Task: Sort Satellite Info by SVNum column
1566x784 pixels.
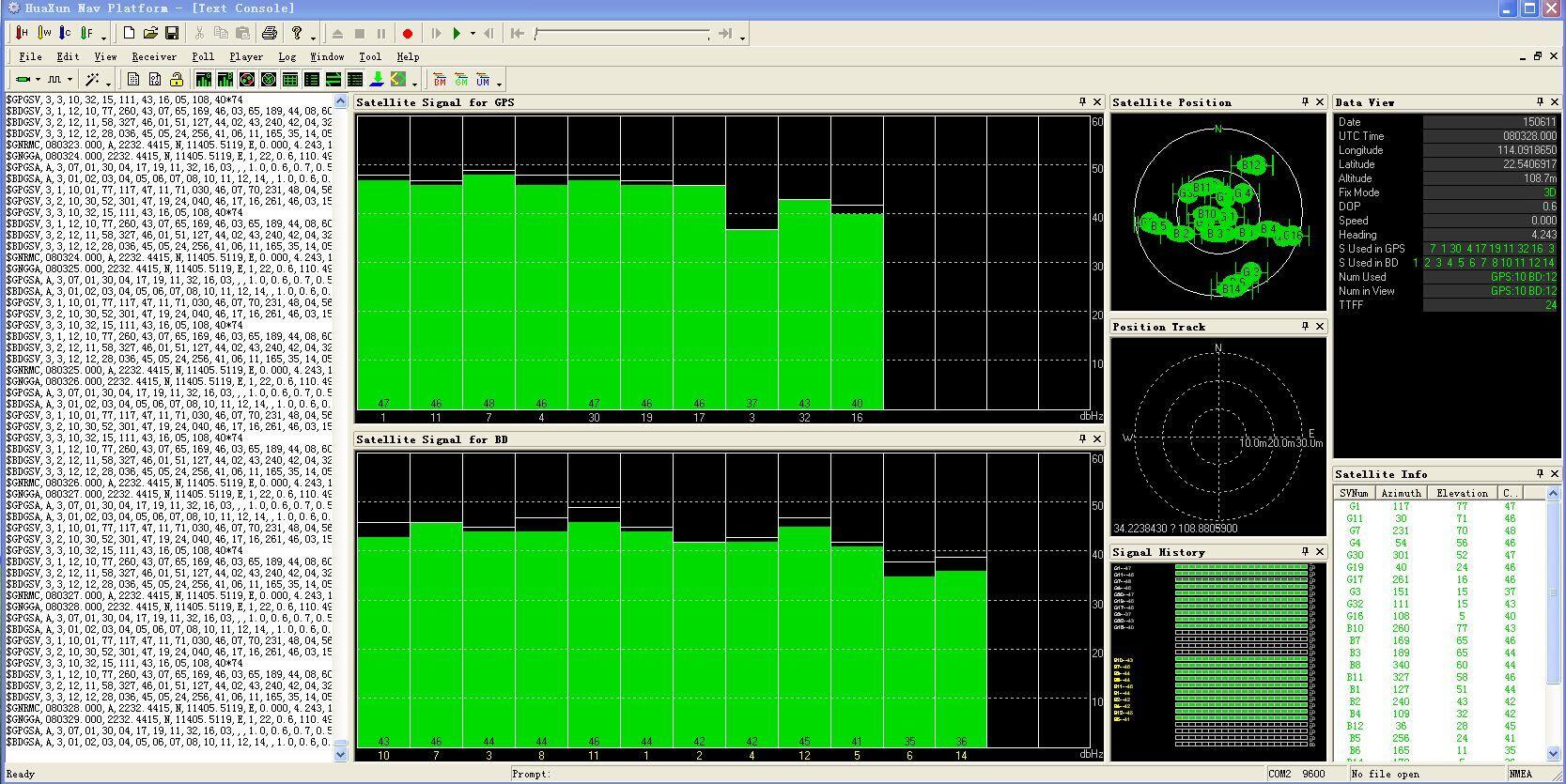Action: 1354,493
